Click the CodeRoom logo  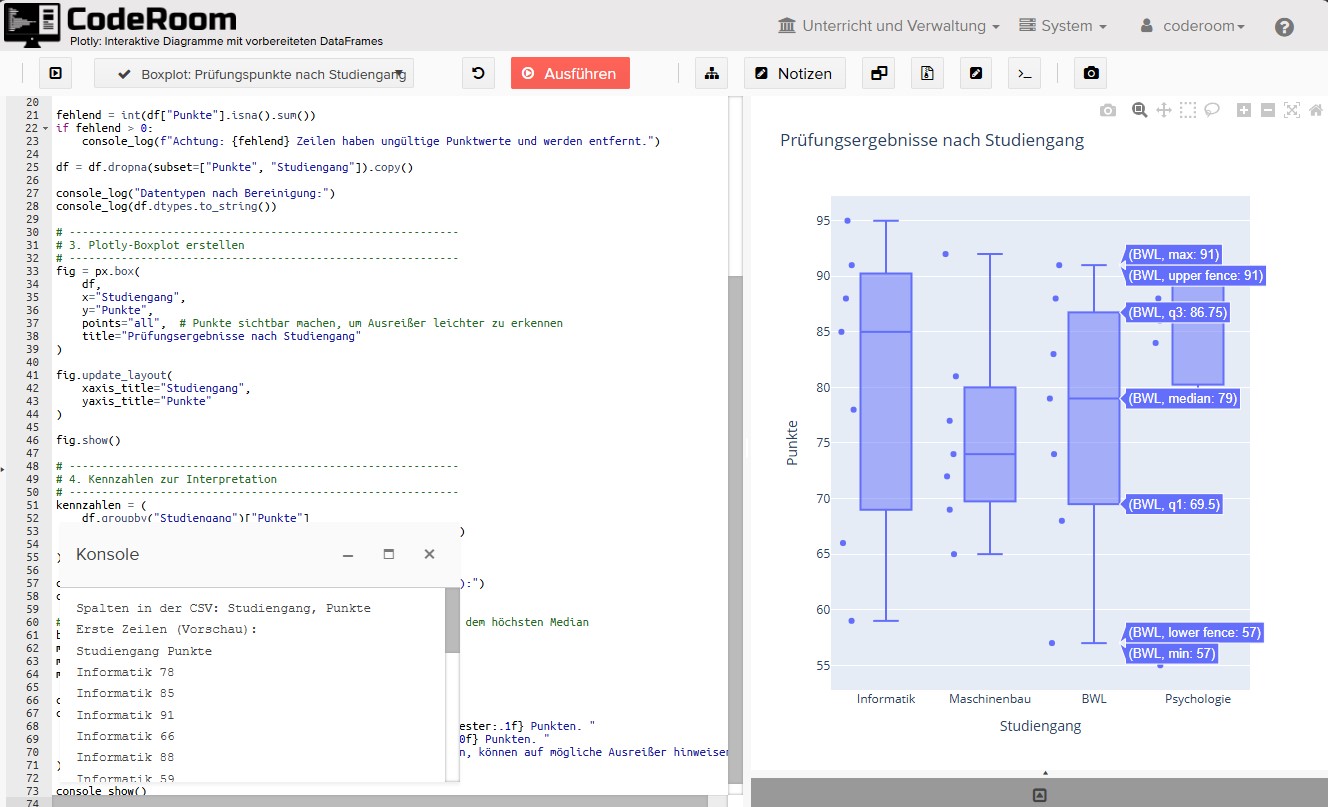(x=120, y=20)
